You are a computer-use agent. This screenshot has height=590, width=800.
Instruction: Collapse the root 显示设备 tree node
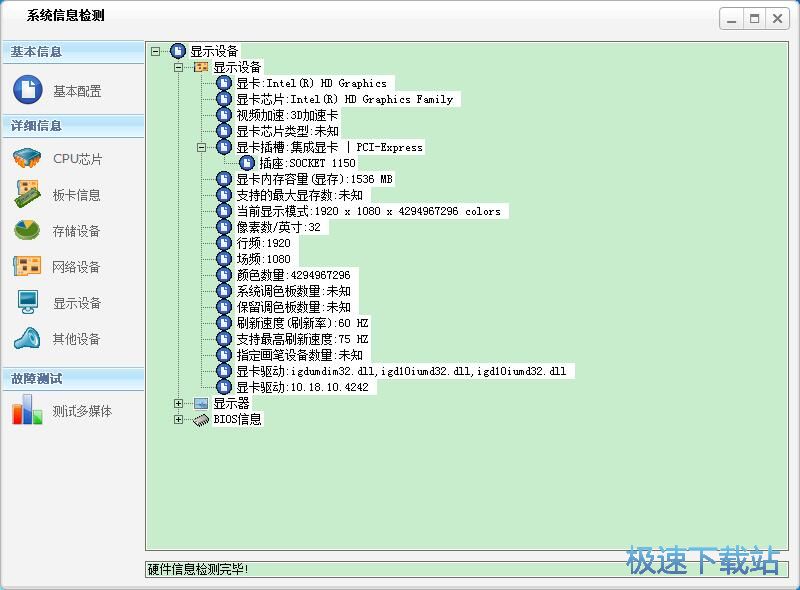[x=155, y=51]
